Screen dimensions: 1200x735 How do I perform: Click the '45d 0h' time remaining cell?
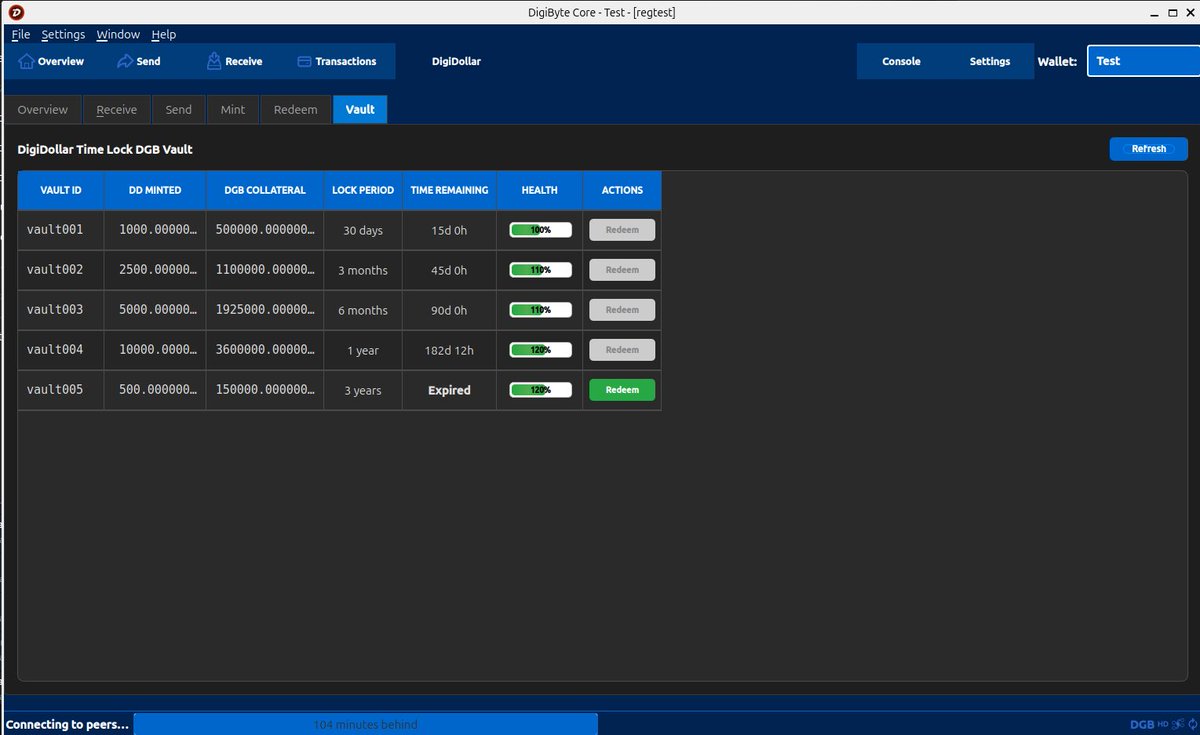449,270
